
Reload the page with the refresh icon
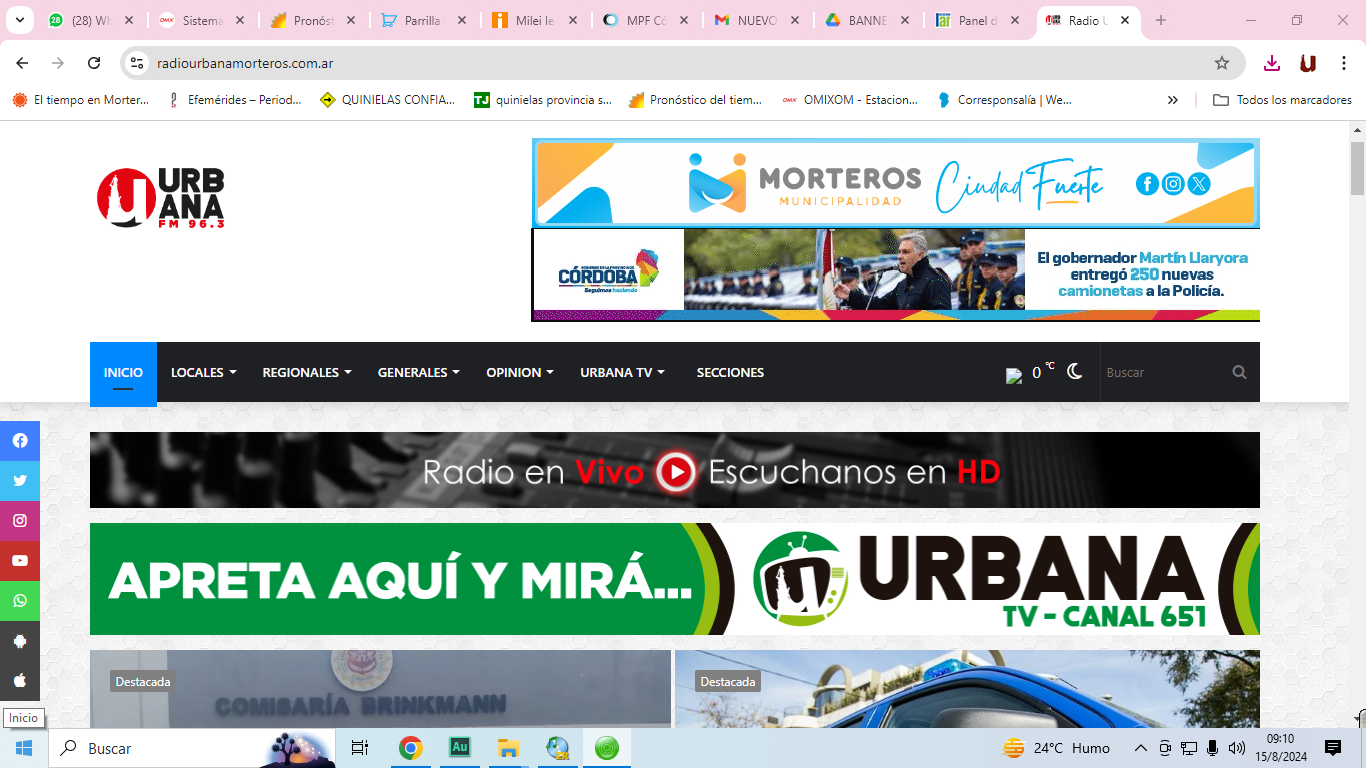tap(94, 63)
